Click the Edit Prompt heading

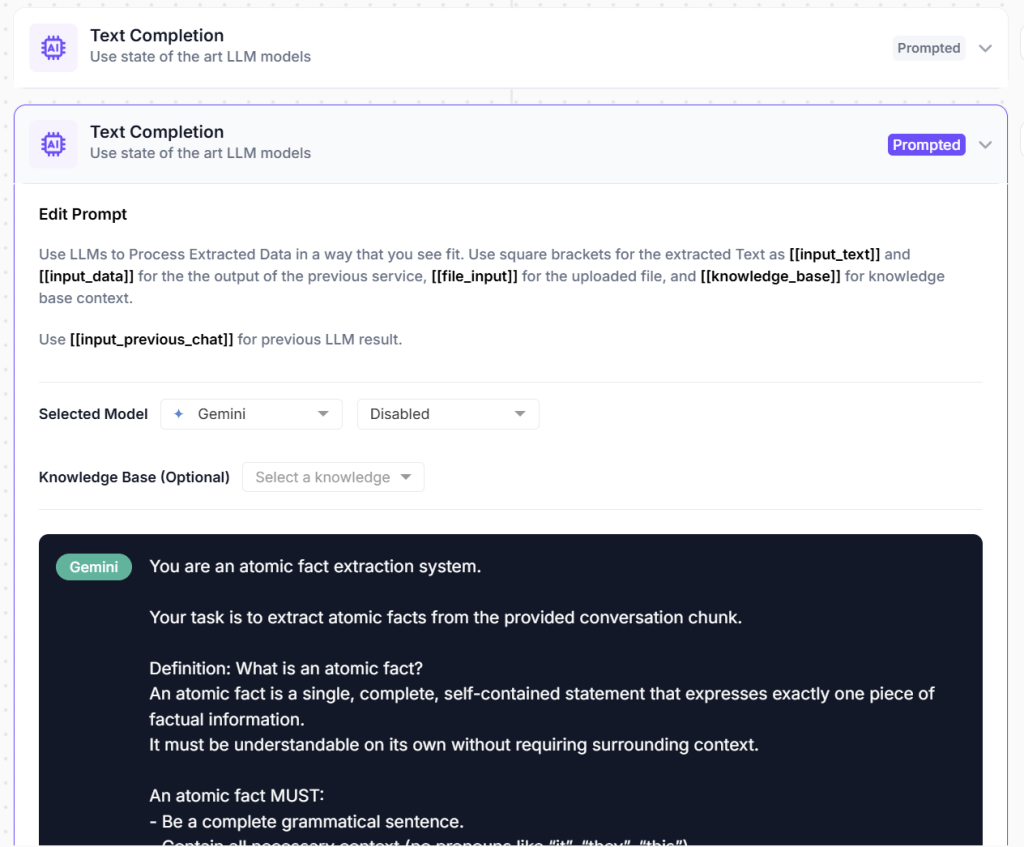(83, 214)
